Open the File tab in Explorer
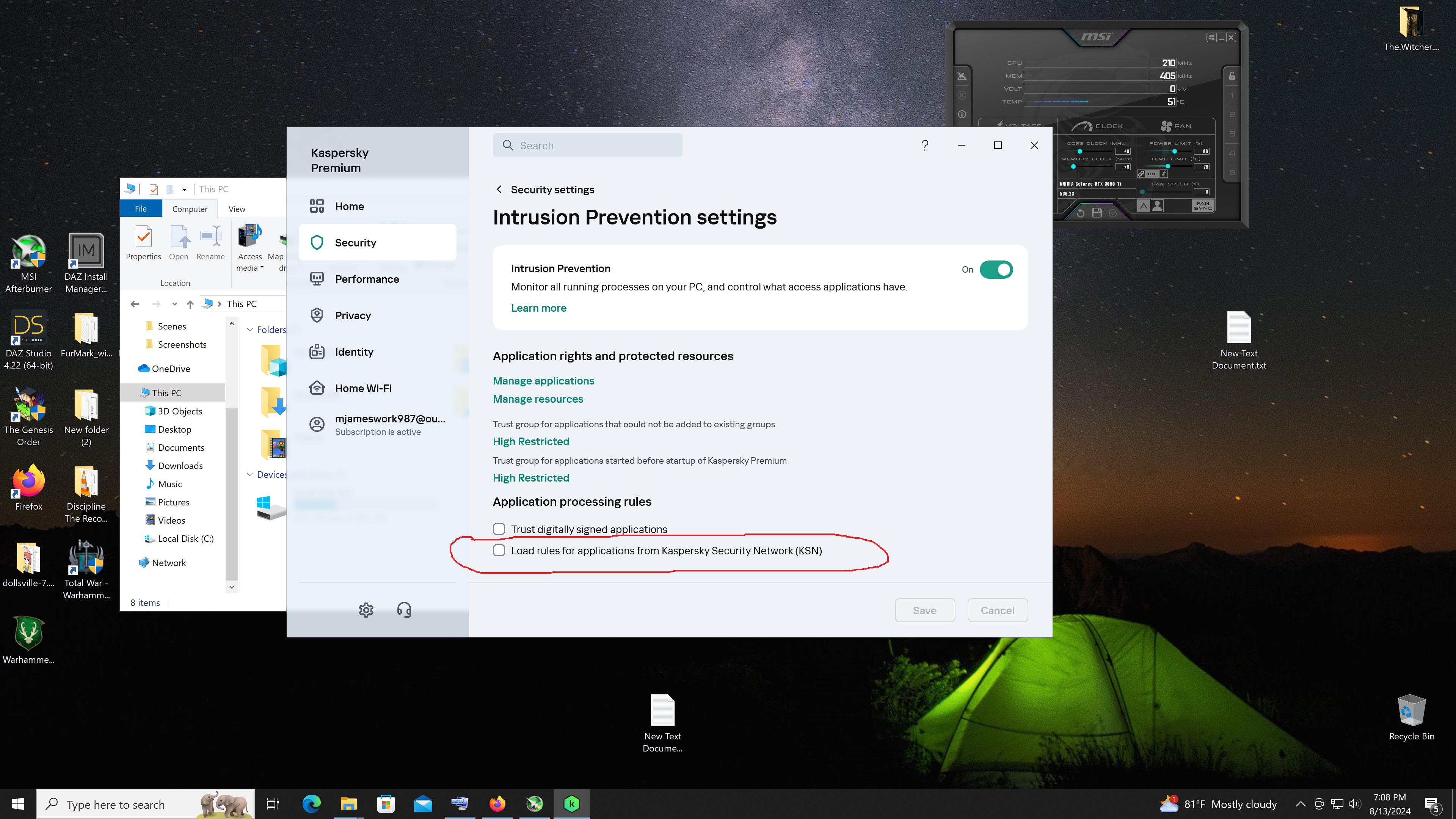The width and height of the screenshot is (1456, 819). 141,209
